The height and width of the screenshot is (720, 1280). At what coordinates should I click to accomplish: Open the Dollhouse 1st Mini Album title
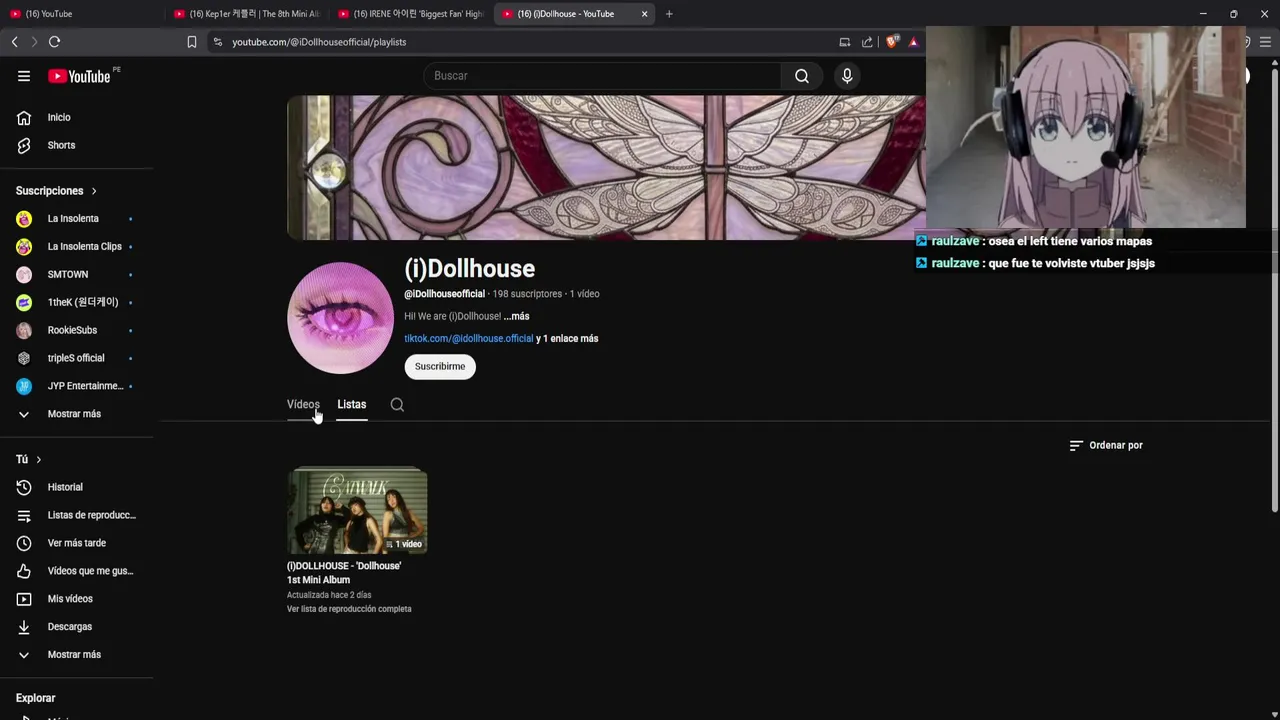coord(344,573)
